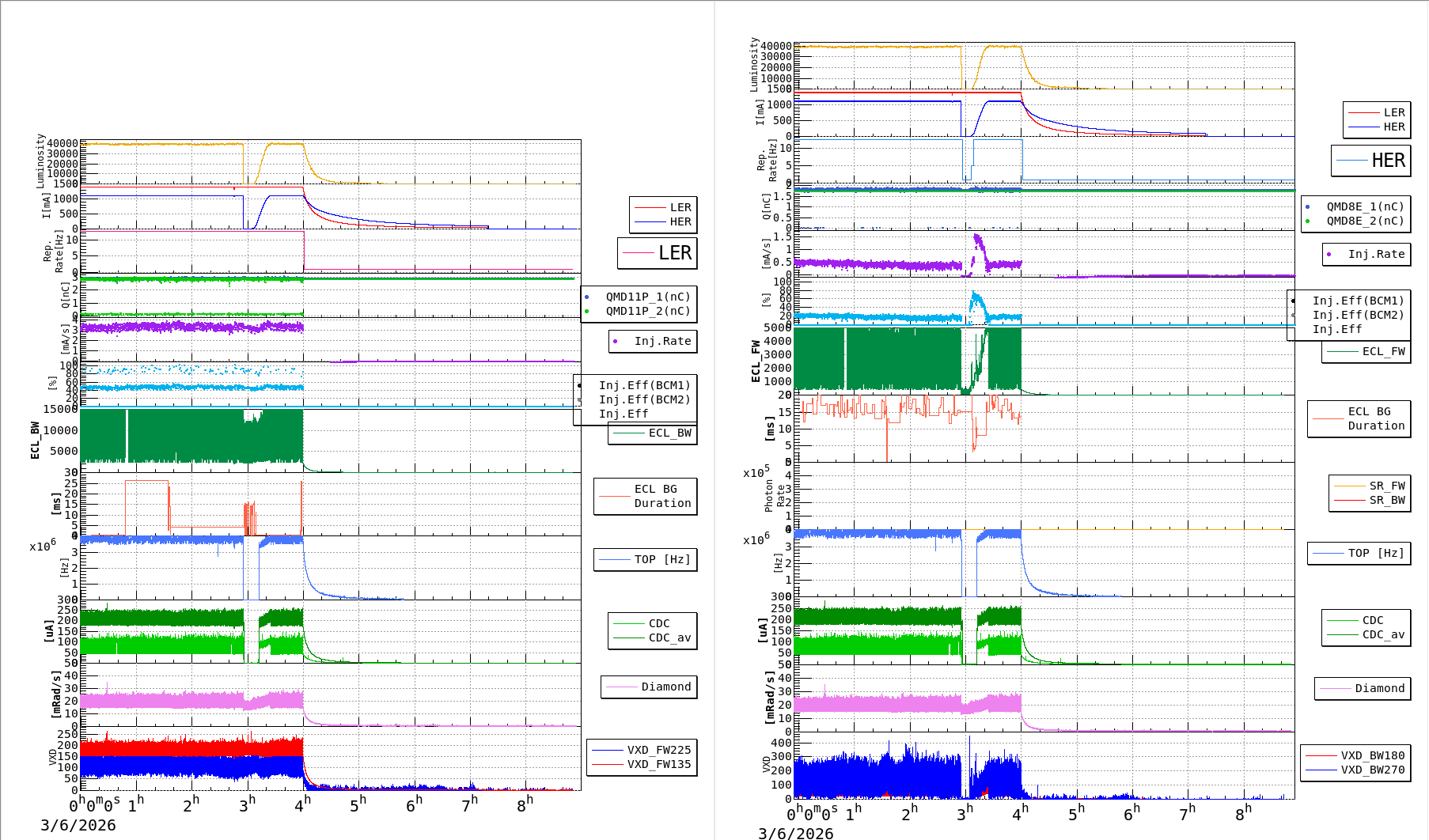Click the VXD_FW135 legend entry
Image resolution: width=1429 pixels, height=840 pixels.
pyautogui.click(x=642, y=764)
